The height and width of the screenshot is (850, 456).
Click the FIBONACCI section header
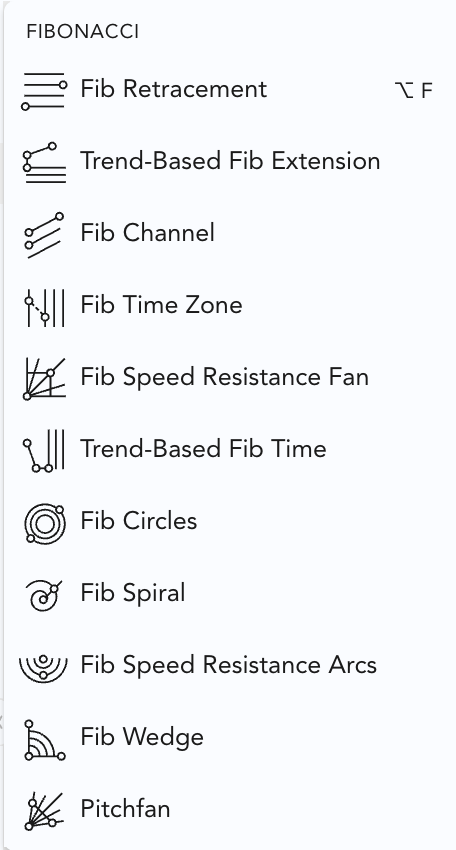coord(82,32)
